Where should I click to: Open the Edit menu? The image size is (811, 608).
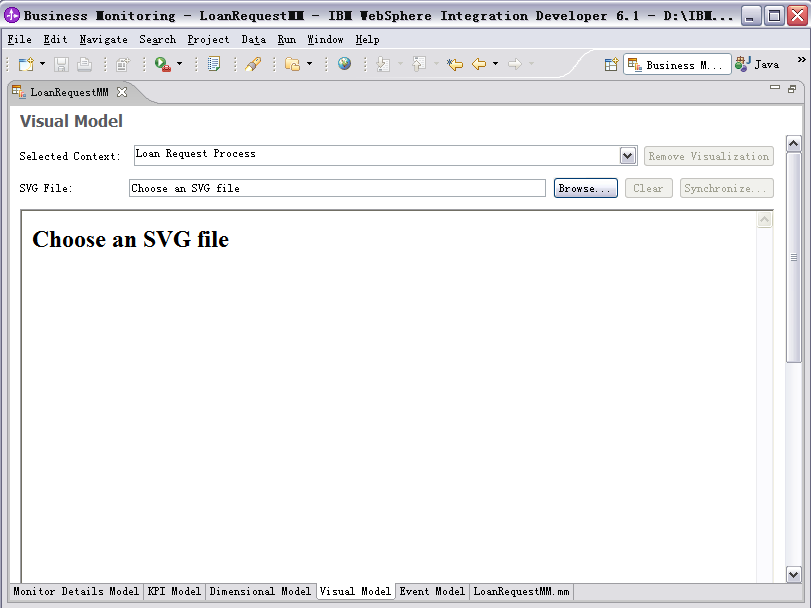(x=55, y=40)
